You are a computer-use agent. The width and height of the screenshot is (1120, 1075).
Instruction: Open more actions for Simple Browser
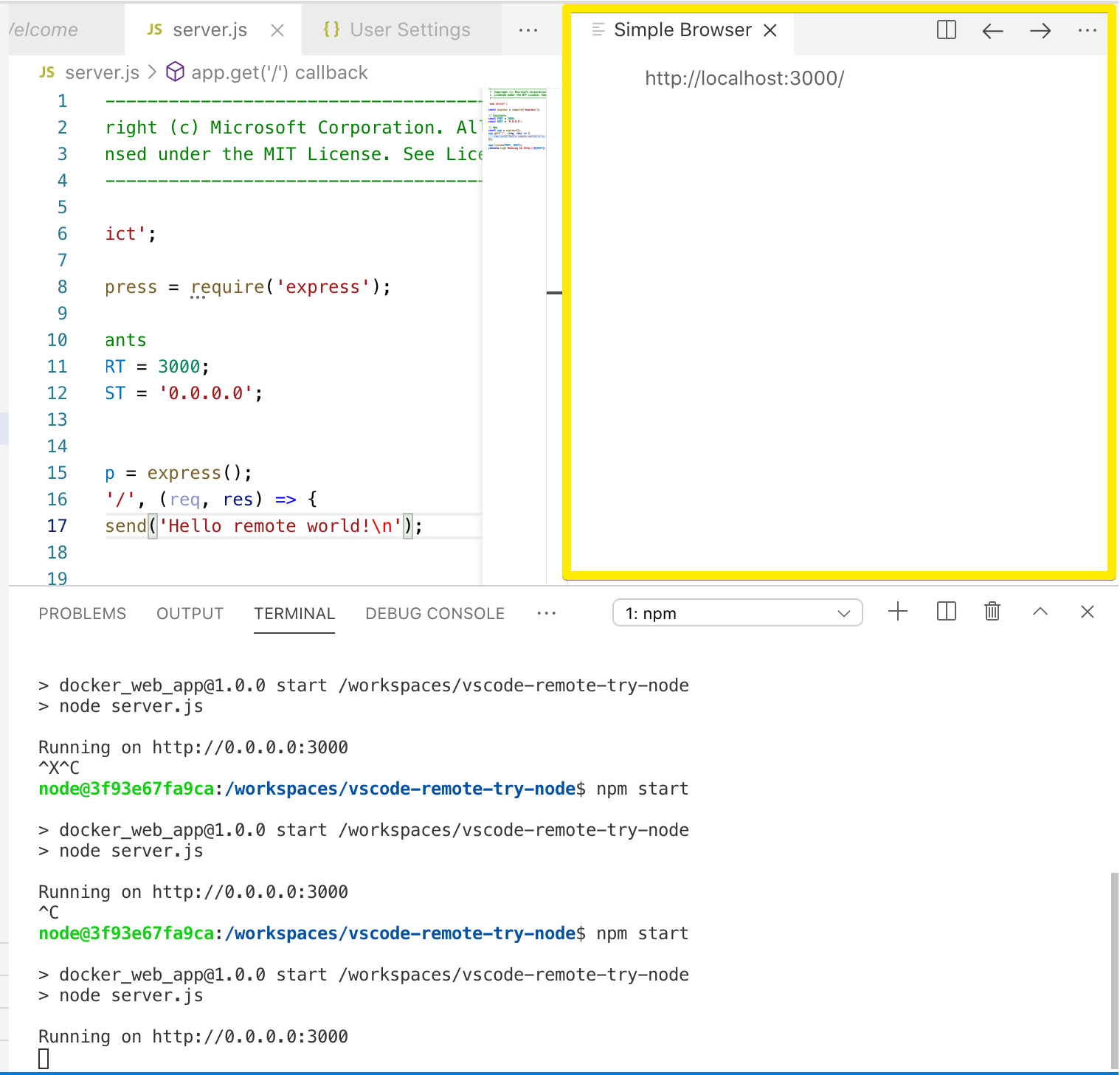(1088, 30)
